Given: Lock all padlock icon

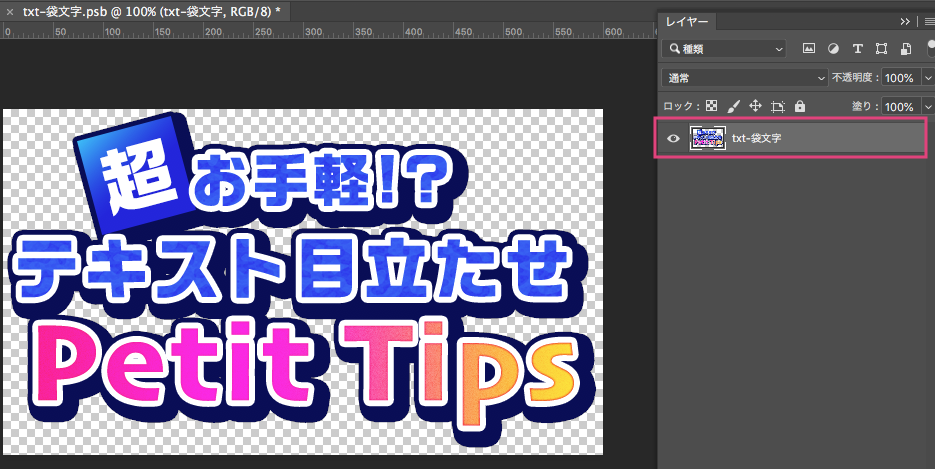Looking at the screenshot, I should point(800,106).
